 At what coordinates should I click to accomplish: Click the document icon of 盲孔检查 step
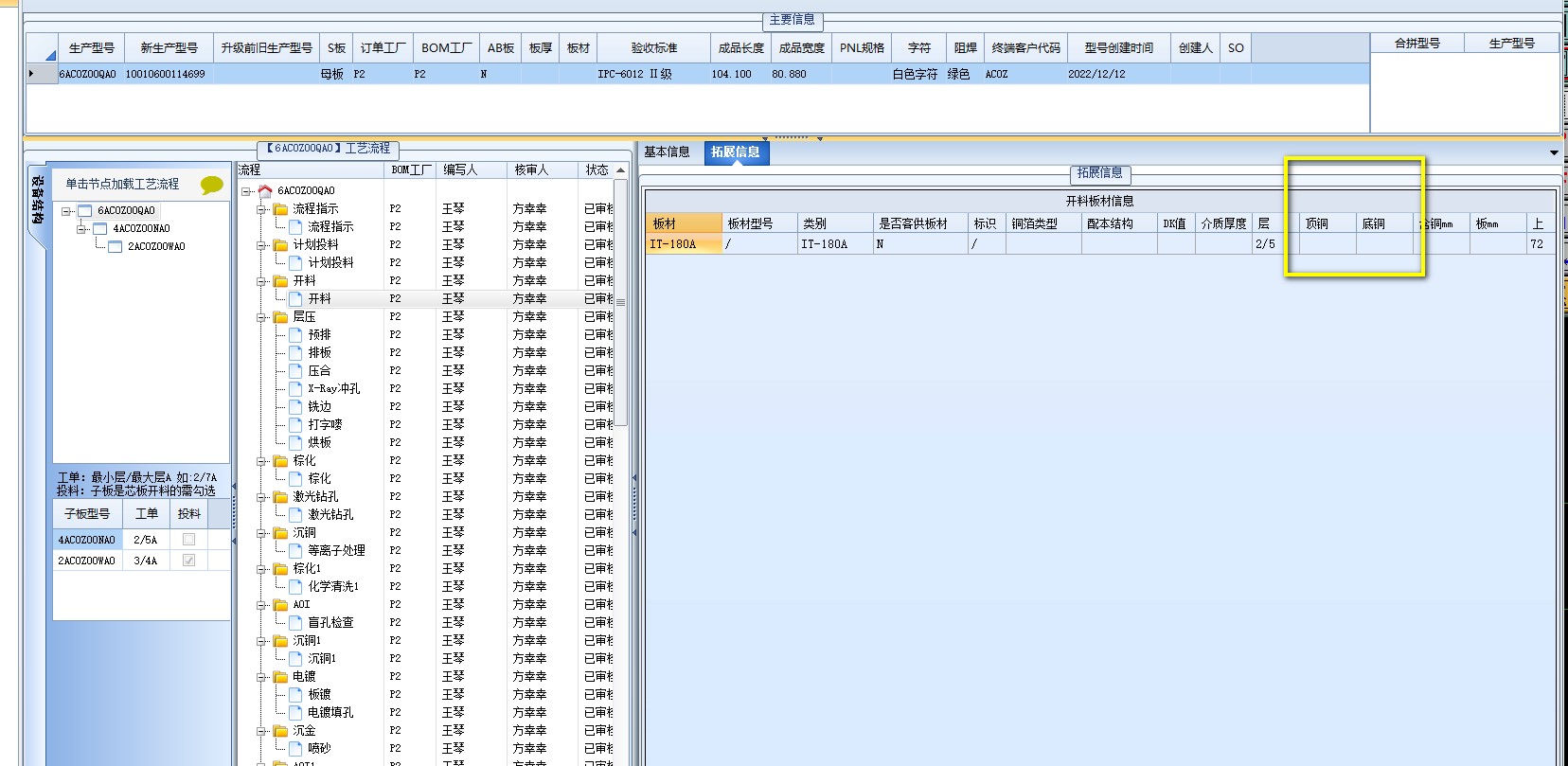(x=295, y=622)
